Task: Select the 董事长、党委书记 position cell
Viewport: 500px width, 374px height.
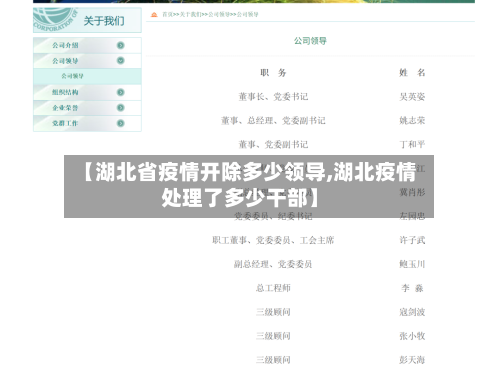Action: point(273,97)
